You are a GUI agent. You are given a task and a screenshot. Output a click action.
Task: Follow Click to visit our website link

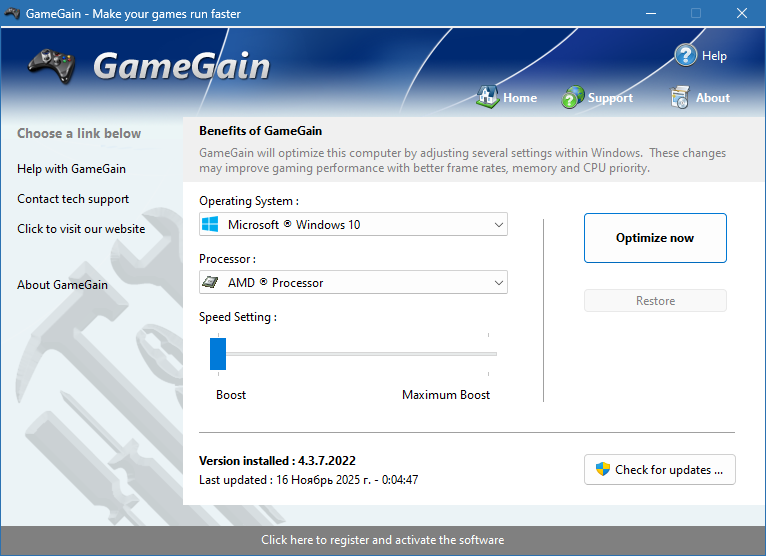click(x=81, y=229)
